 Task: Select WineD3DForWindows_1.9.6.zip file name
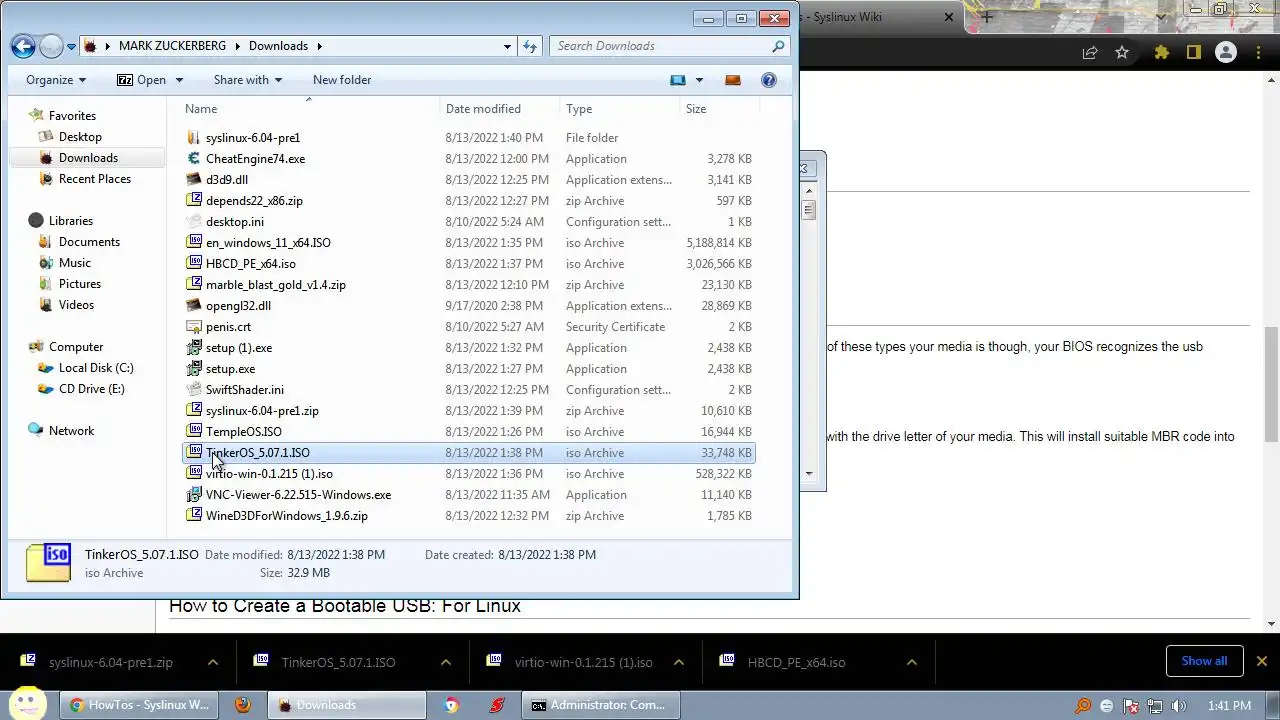click(x=287, y=516)
